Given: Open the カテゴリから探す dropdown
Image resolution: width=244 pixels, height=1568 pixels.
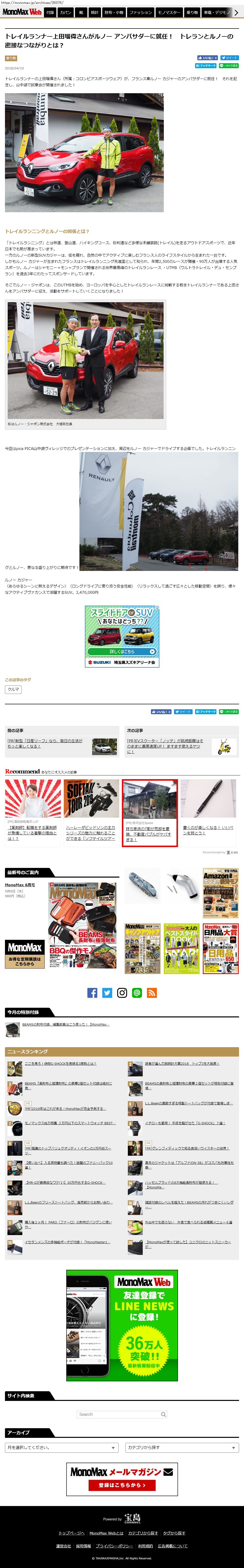Looking at the screenshot, I should [182, 1448].
